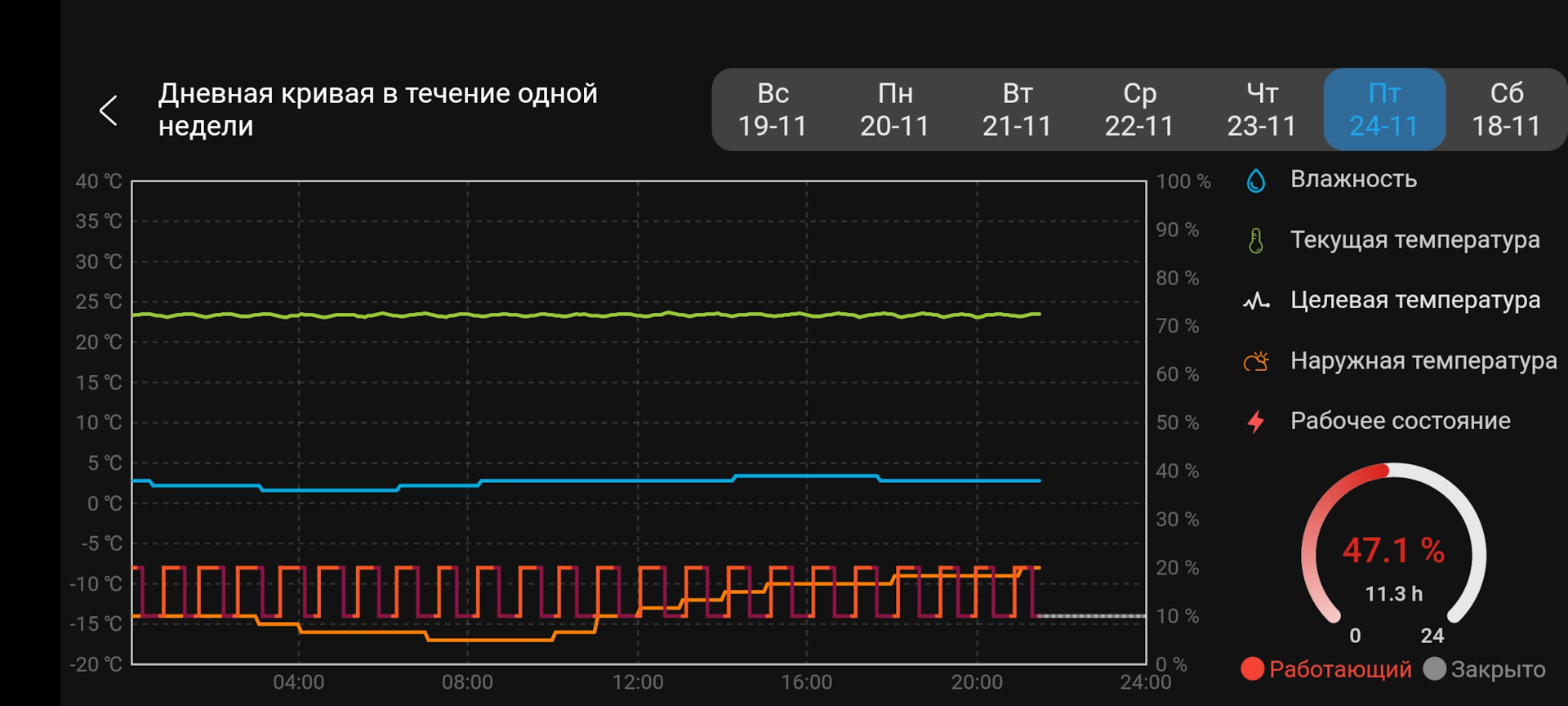The image size is (1568, 706).
Task: Click the target temperature waveform icon
Action: 1256,302
